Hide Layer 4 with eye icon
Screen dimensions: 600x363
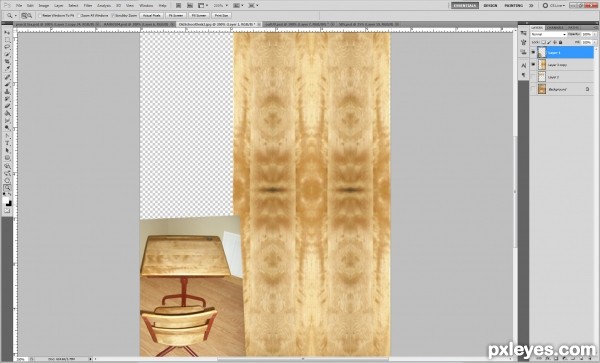[x=533, y=52]
